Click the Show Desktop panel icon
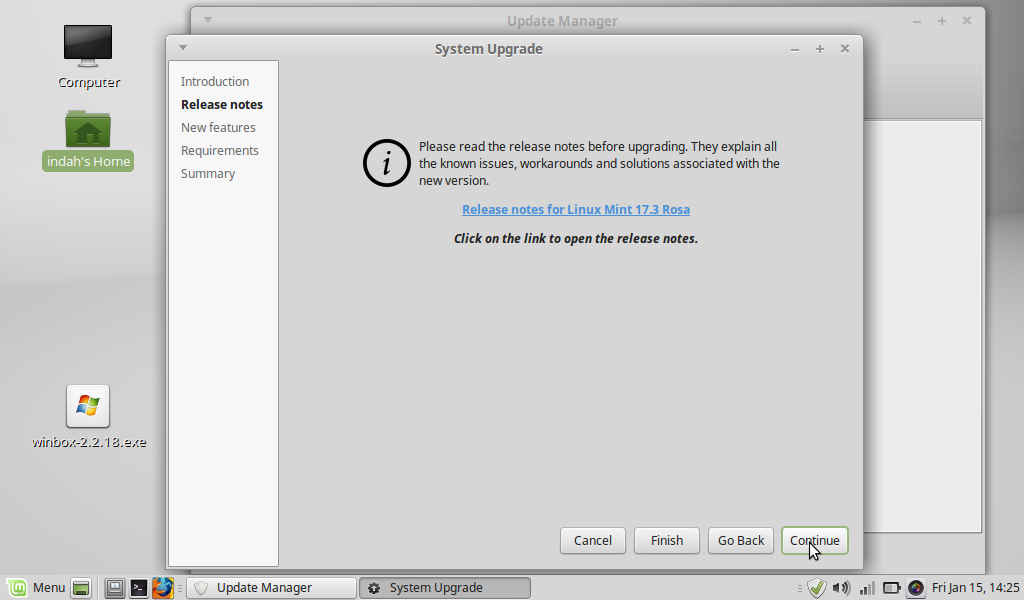The width and height of the screenshot is (1024, 600). [x=81, y=588]
